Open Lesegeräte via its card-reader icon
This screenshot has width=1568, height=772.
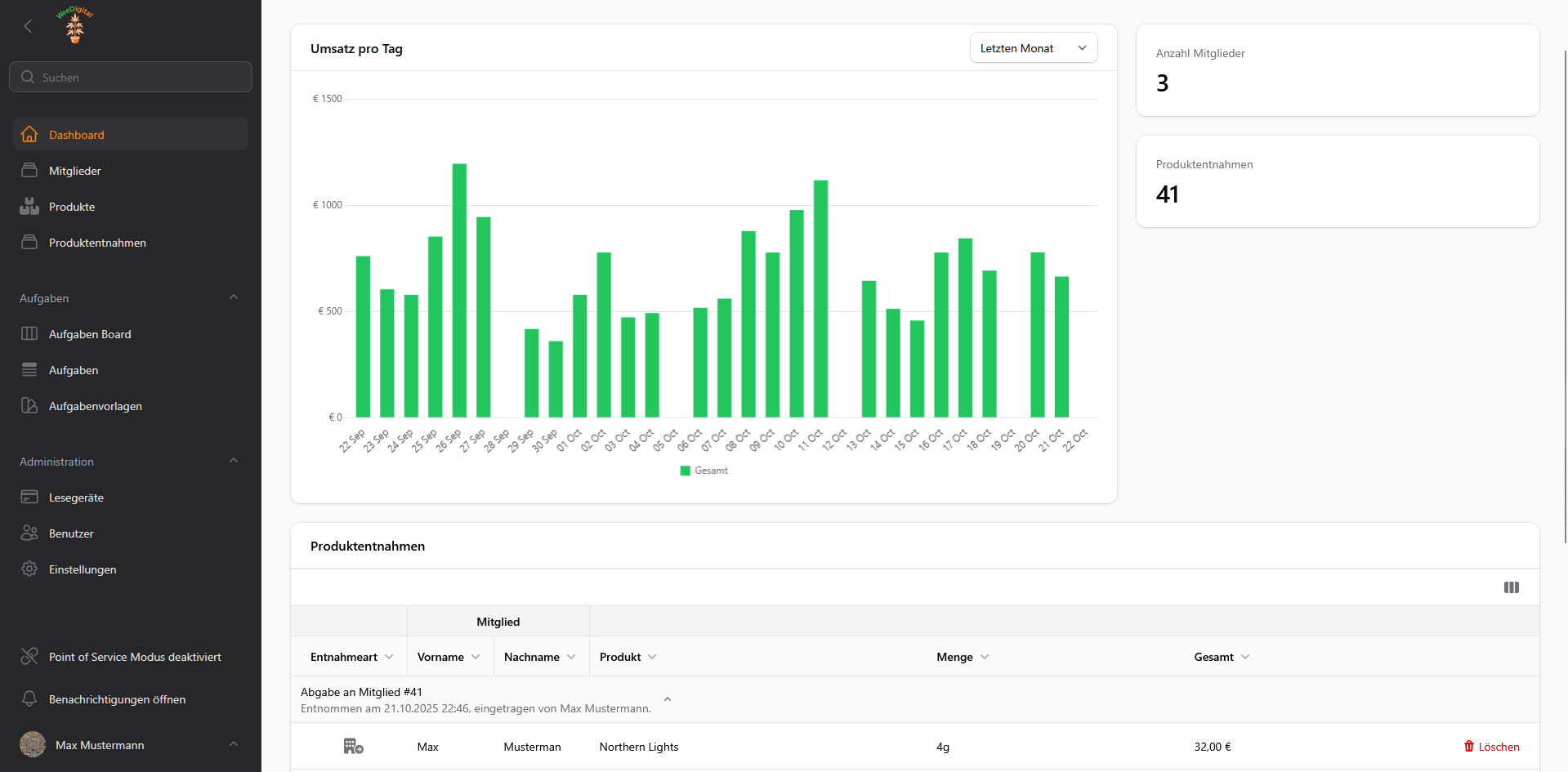tap(29, 497)
